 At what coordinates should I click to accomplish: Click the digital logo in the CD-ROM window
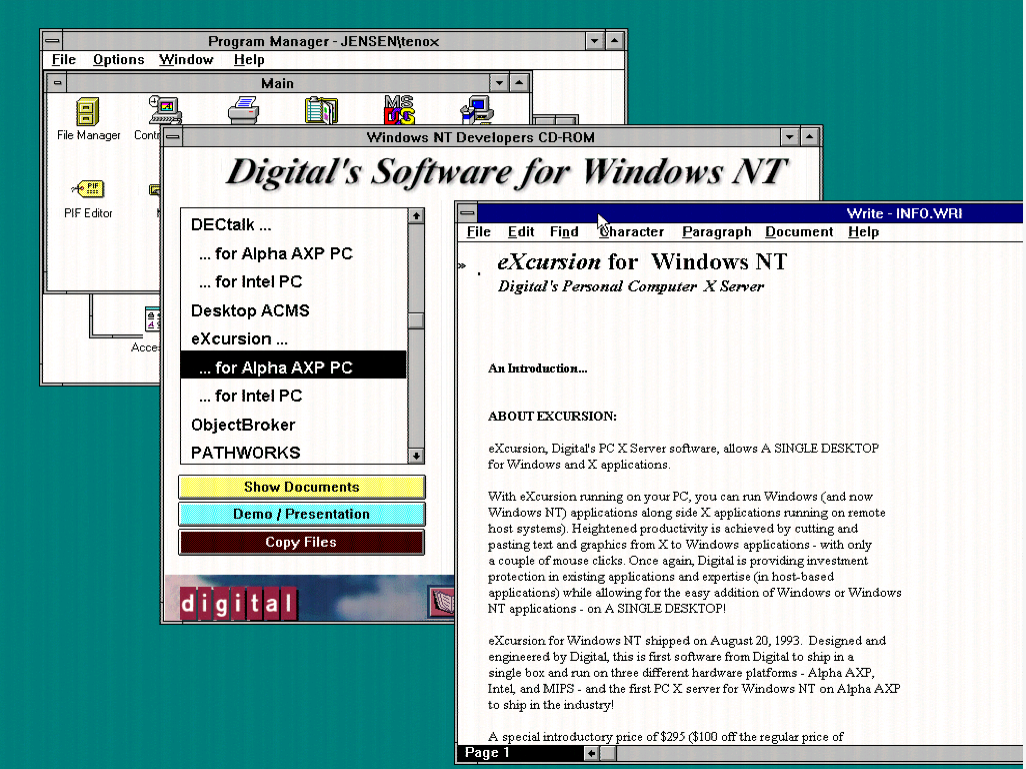[237, 603]
